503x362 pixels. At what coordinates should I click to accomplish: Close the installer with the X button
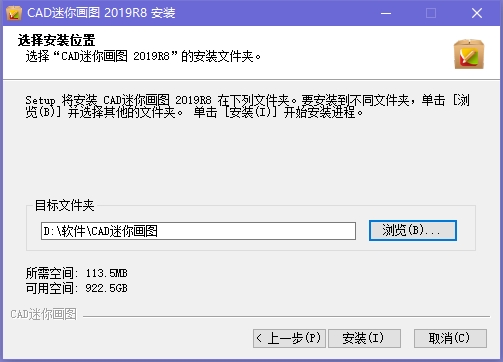tap(477, 13)
